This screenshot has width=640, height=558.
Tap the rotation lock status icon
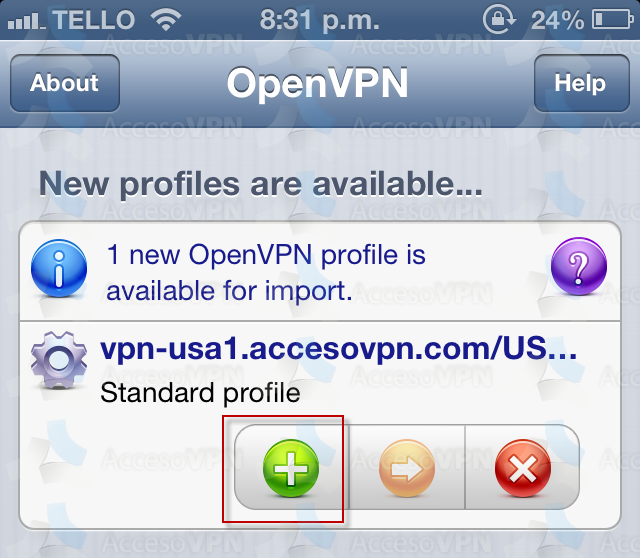(x=499, y=19)
